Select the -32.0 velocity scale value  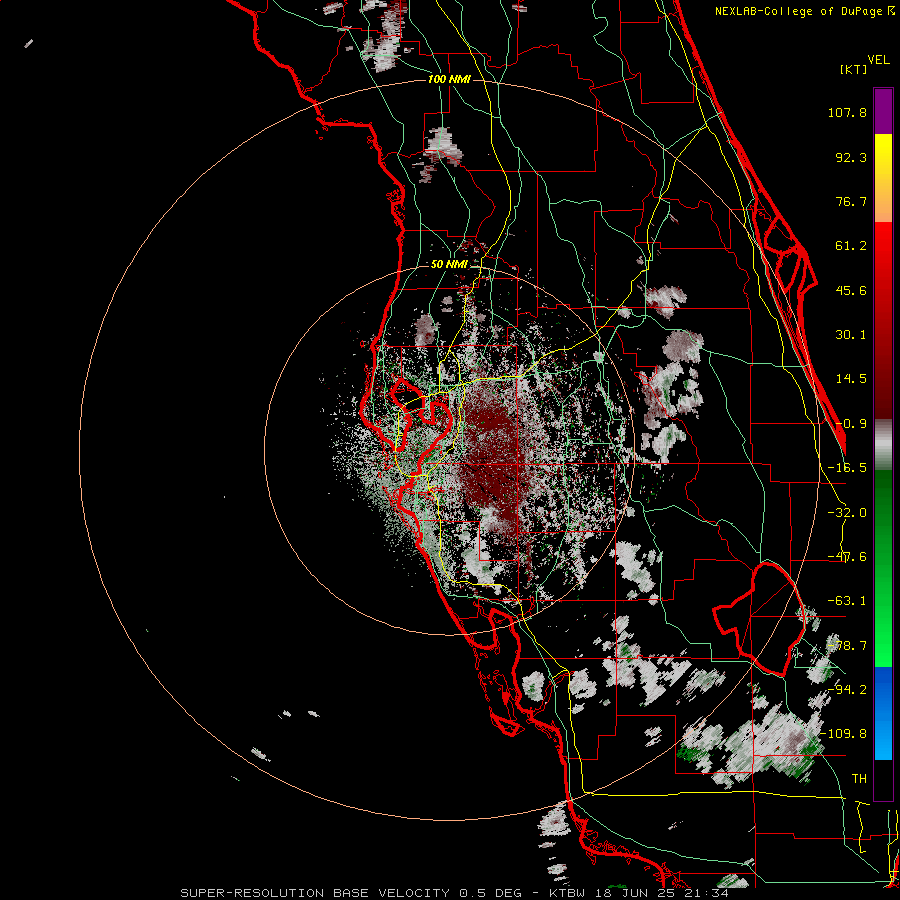(x=847, y=513)
